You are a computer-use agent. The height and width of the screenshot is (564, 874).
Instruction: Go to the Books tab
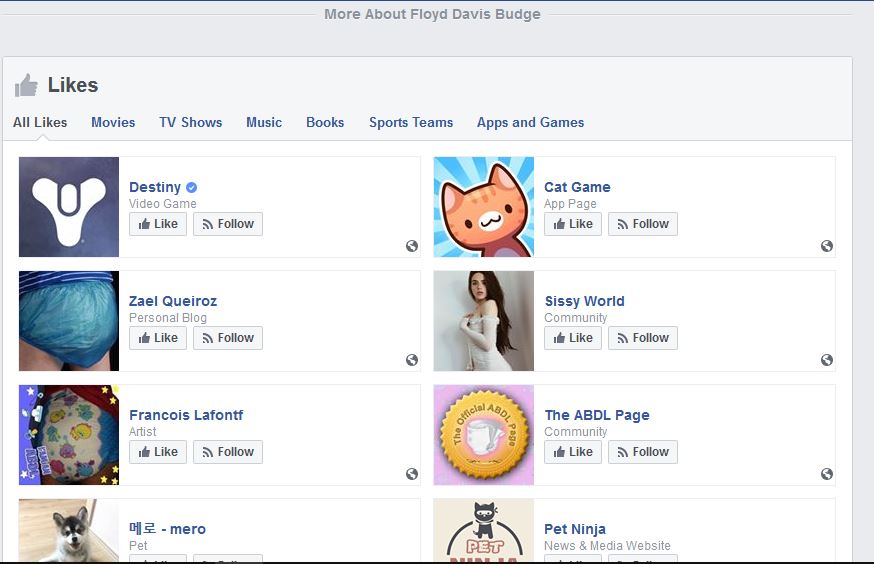(x=325, y=123)
